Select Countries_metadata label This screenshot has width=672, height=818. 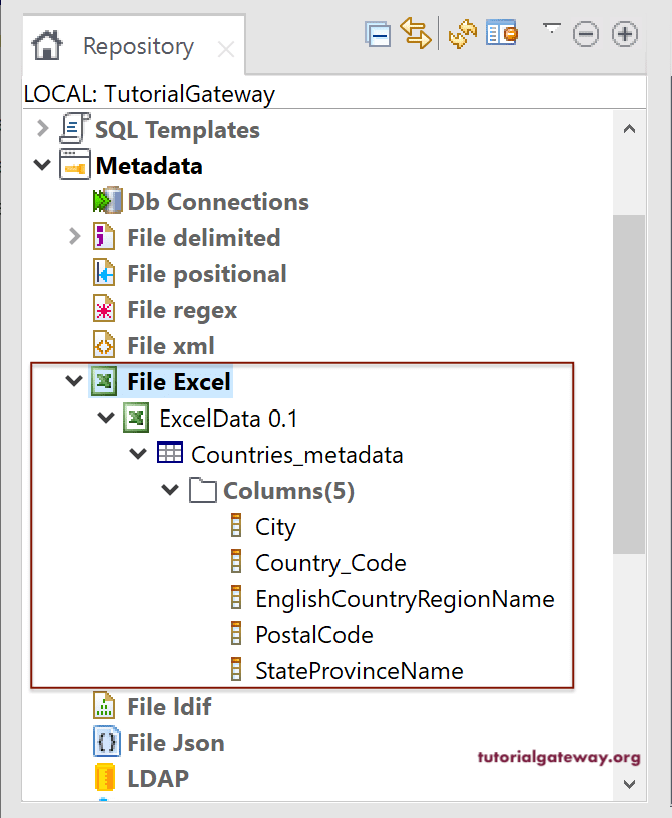coord(297,455)
